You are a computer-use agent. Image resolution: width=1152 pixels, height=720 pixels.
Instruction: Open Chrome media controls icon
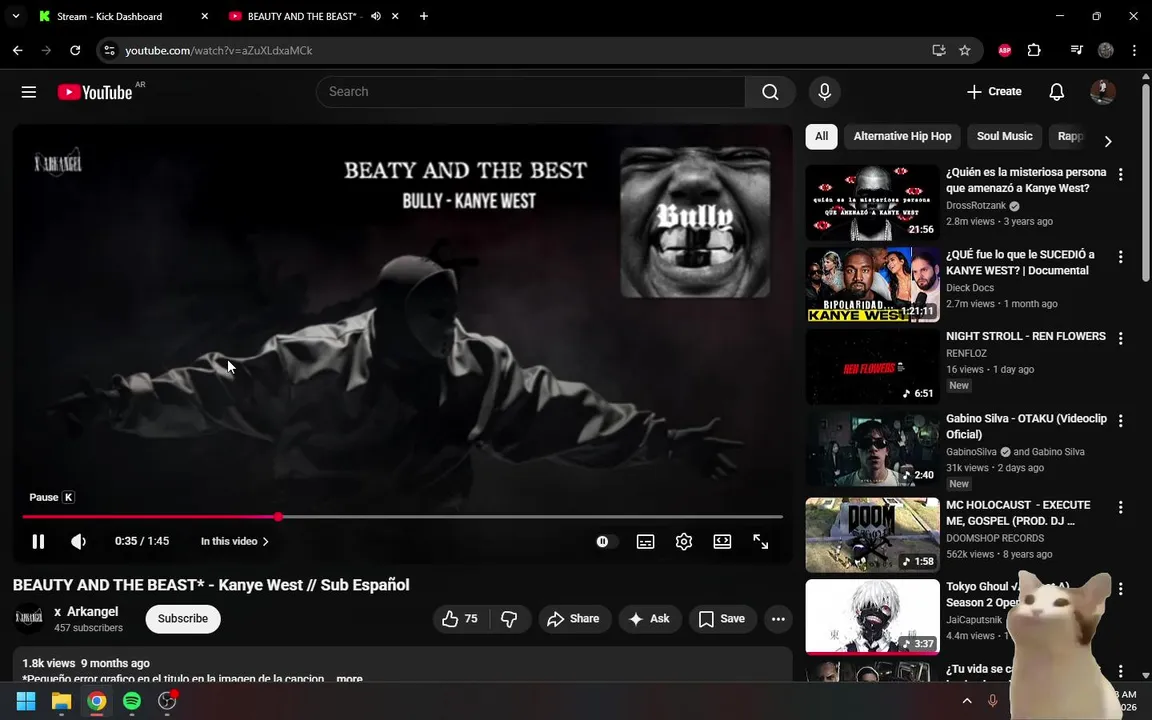click(x=1076, y=51)
